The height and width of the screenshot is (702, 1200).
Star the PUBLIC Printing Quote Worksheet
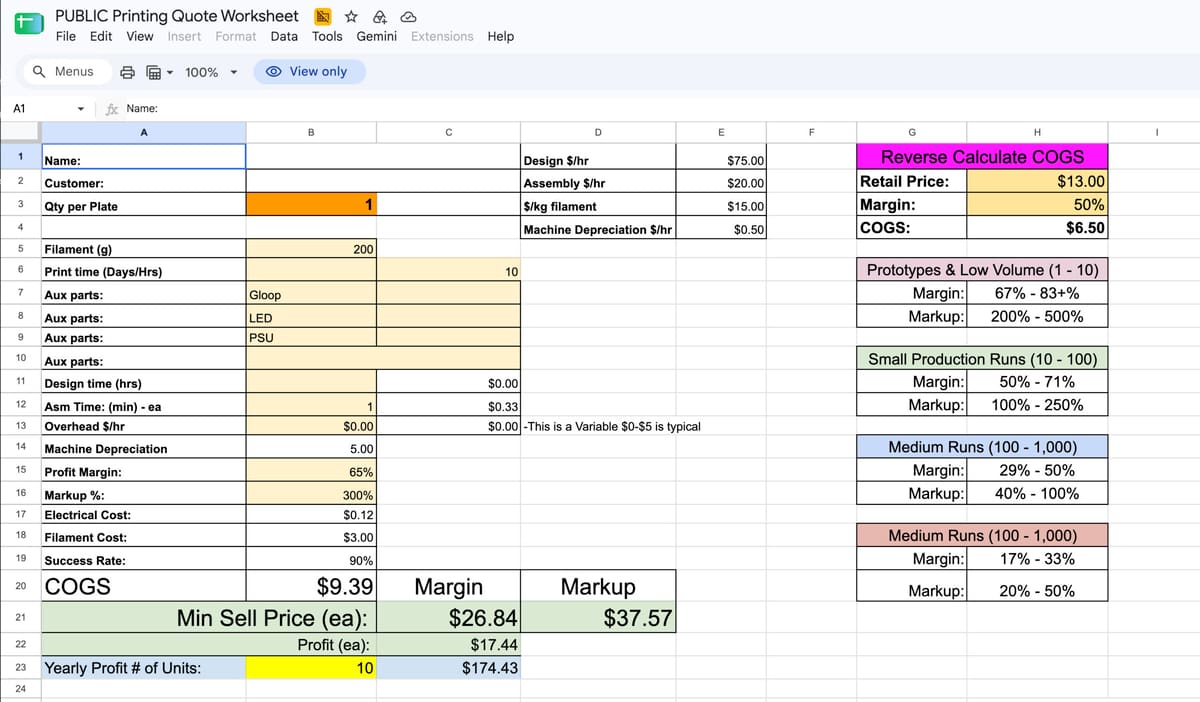pyautogui.click(x=352, y=16)
